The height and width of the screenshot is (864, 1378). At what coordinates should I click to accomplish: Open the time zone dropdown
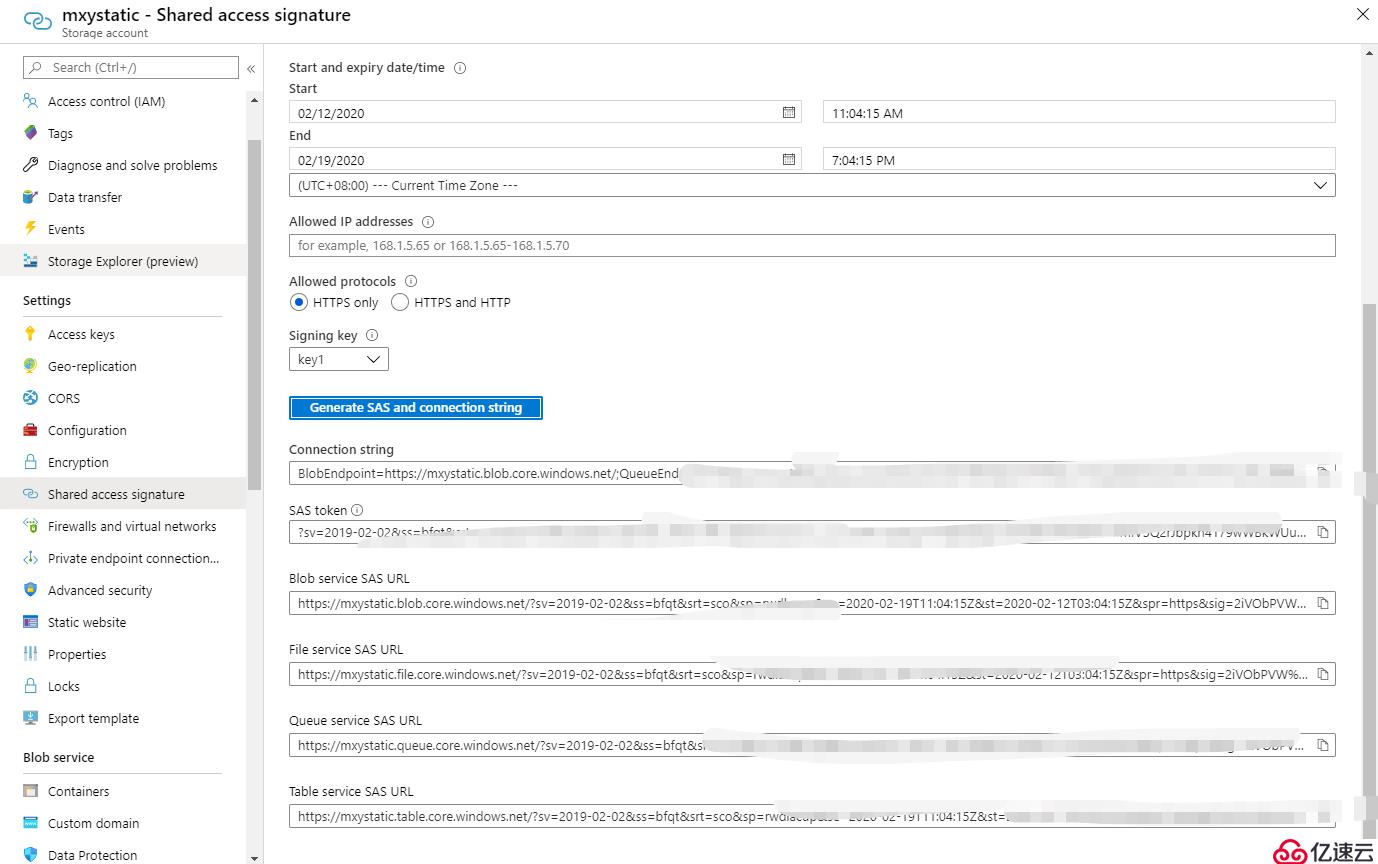[x=812, y=185]
